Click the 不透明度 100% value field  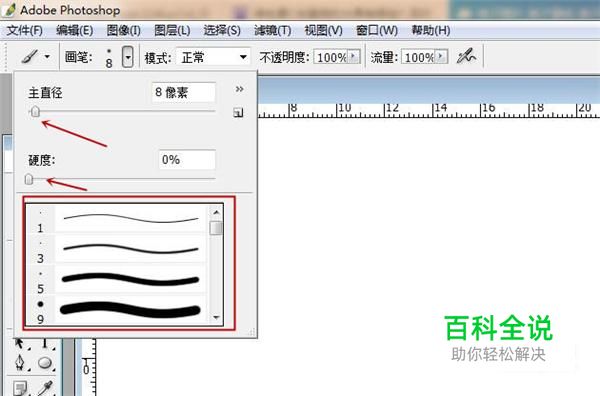coord(331,57)
